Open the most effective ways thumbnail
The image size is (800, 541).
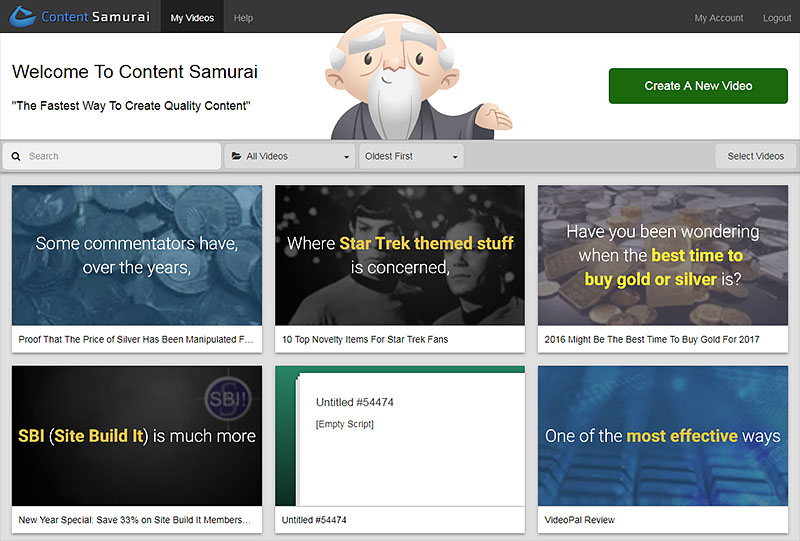click(x=663, y=436)
